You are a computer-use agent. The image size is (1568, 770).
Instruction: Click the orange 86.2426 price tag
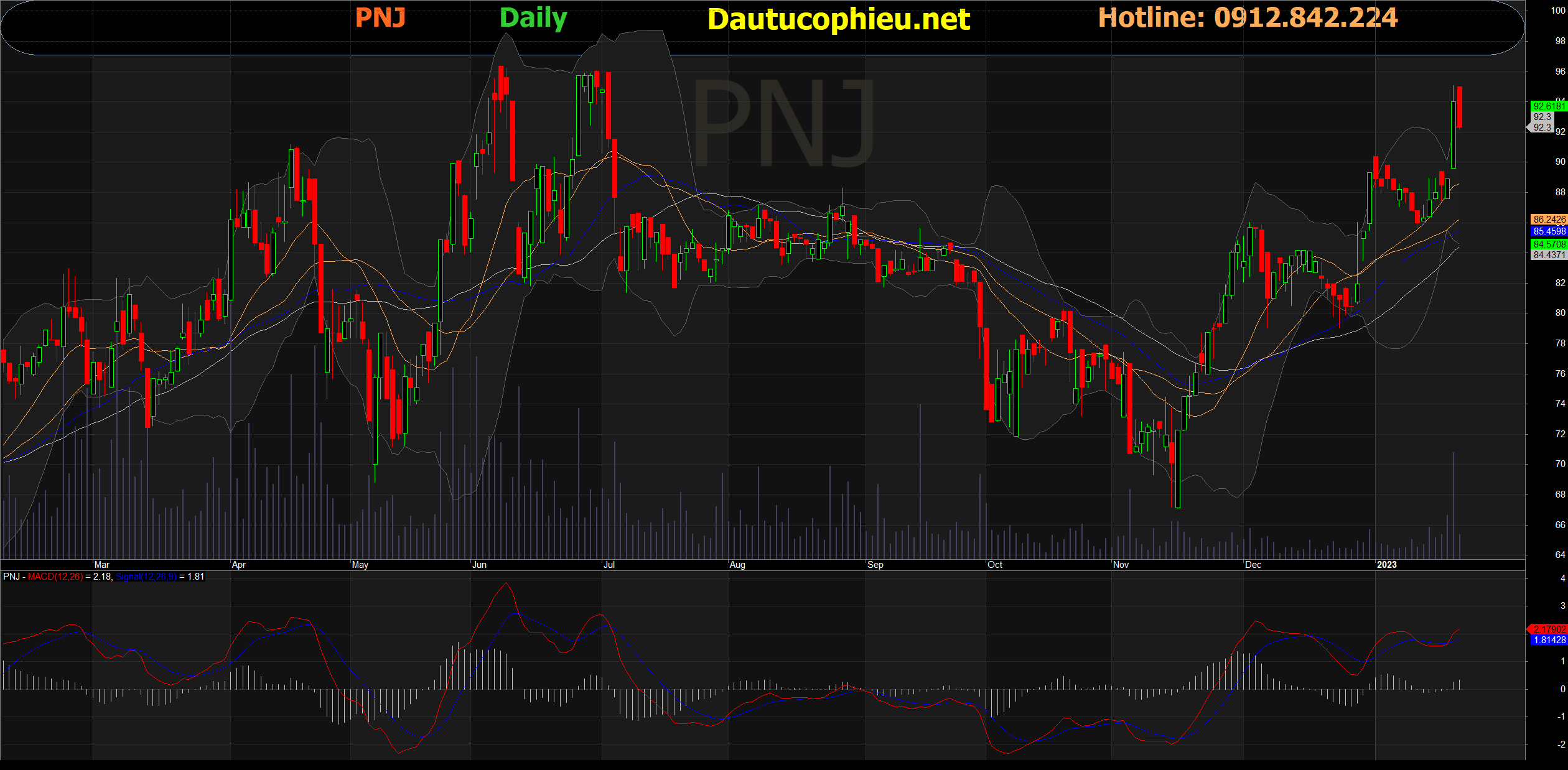(x=1549, y=220)
